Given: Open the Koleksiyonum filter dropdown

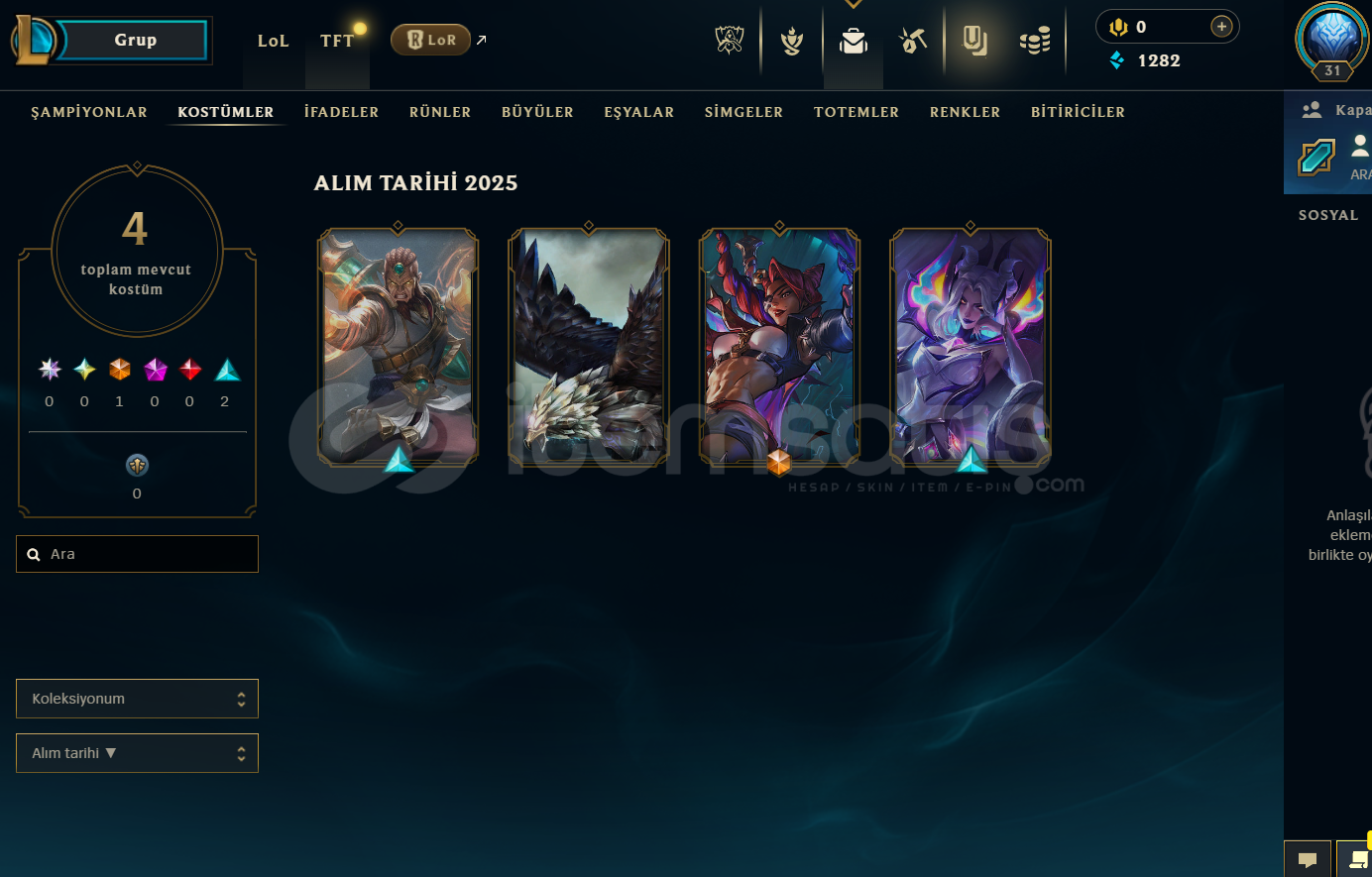Looking at the screenshot, I should coord(137,699).
